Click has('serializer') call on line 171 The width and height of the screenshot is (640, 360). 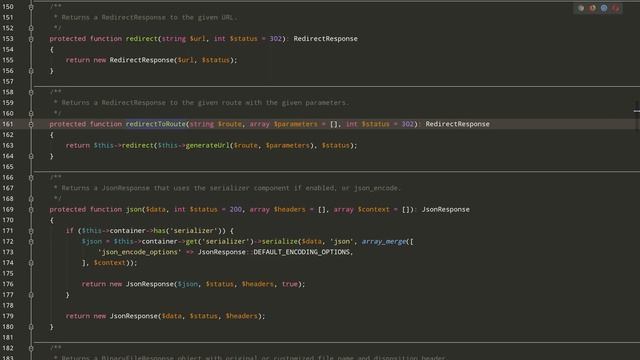[187, 231]
